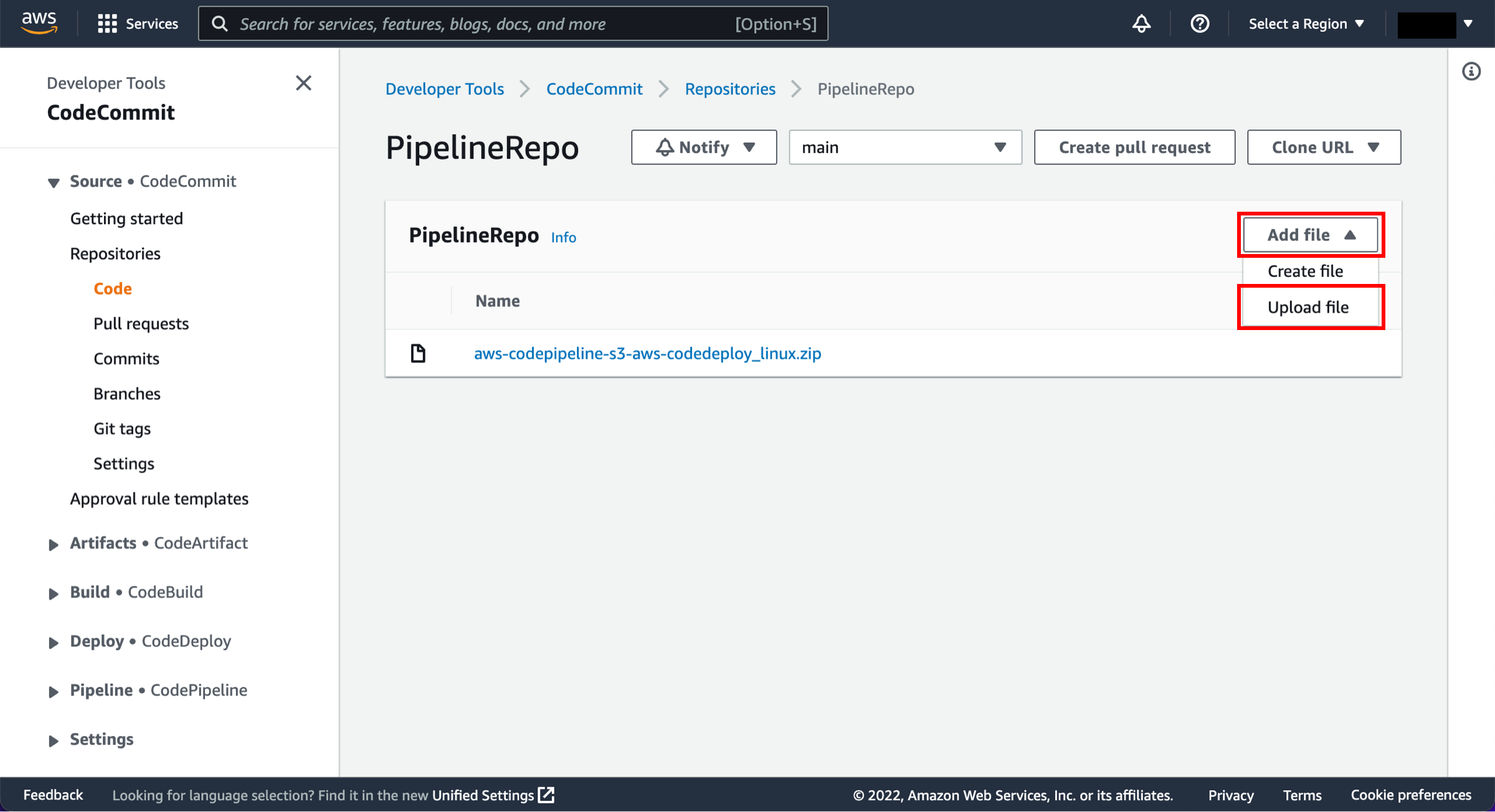1495x812 pixels.
Task: Click the PipelineRepo breadcrumb text
Action: (x=866, y=88)
